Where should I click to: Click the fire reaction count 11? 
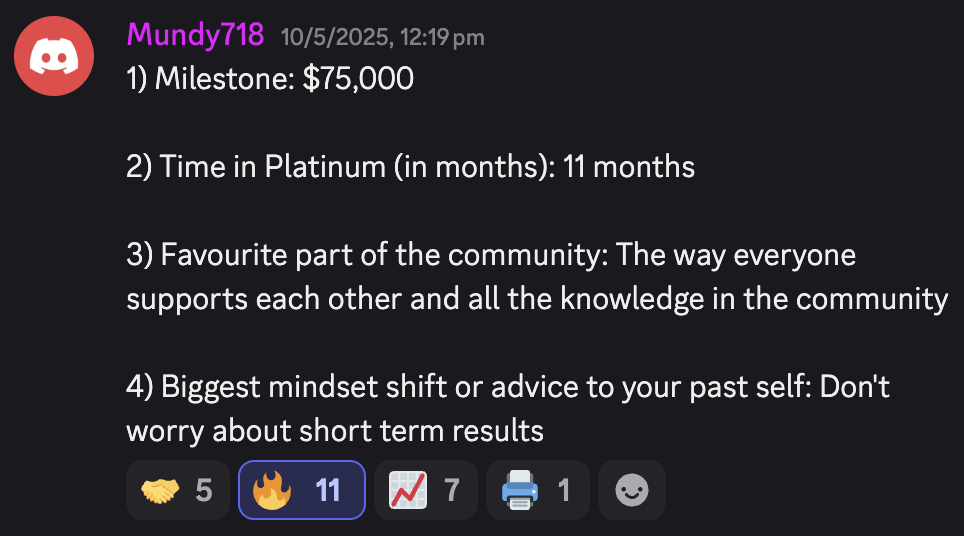click(x=328, y=491)
